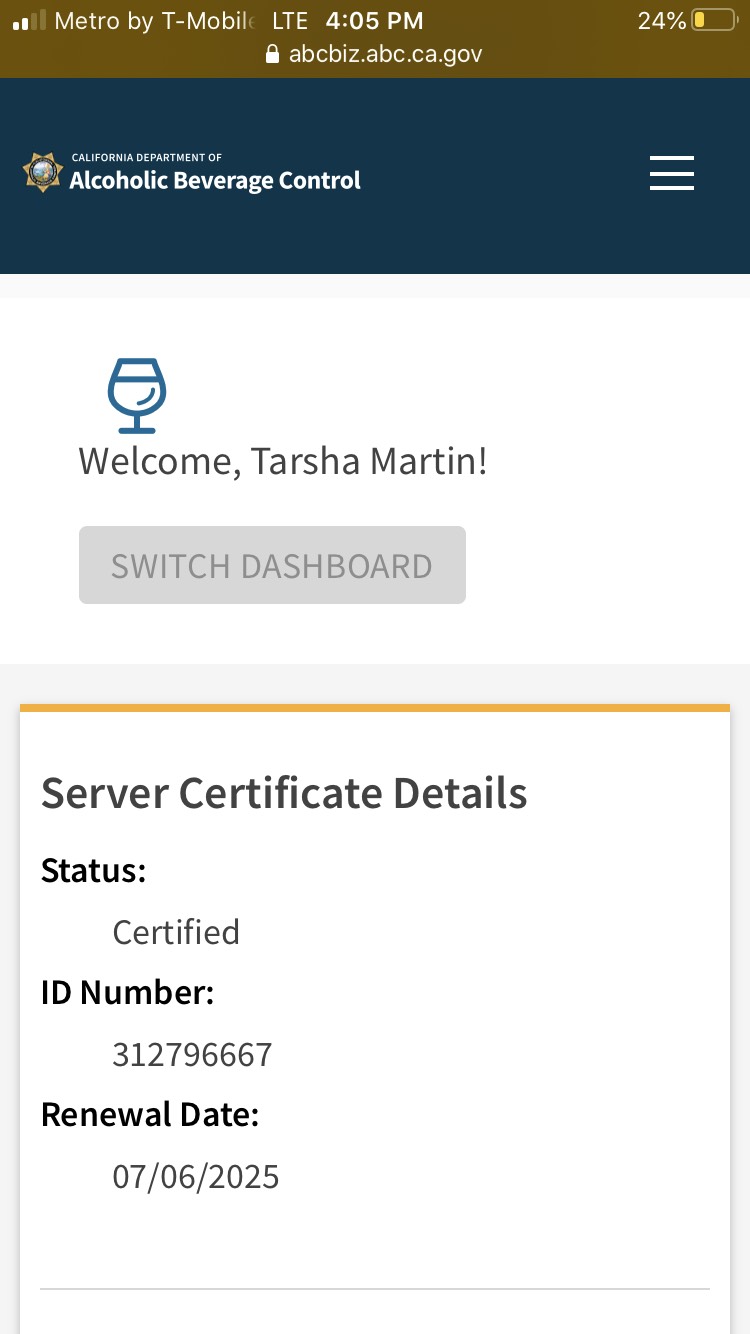Tap the padlock icon in address bar

(x=272, y=54)
